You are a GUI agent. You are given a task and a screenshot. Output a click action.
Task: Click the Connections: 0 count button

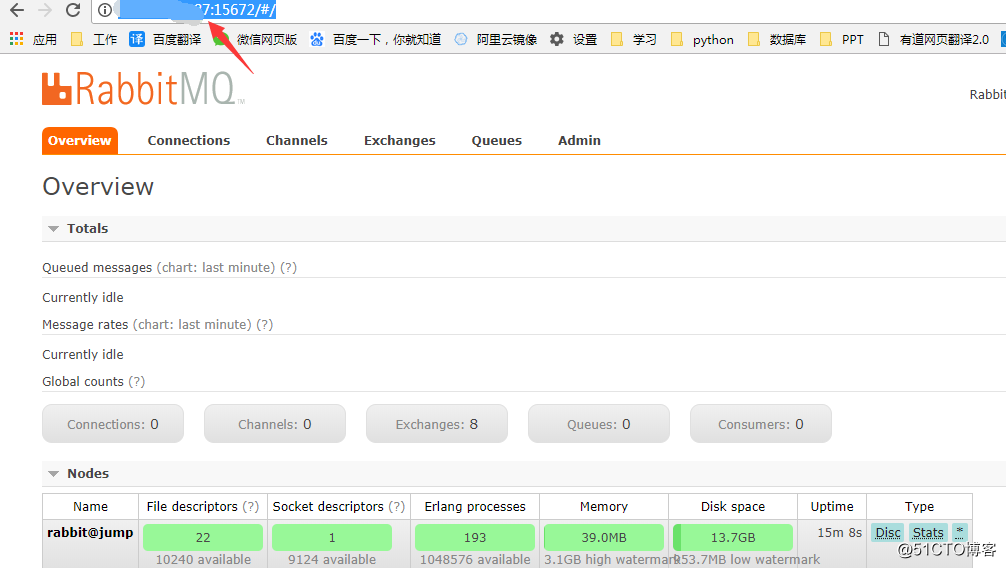(x=113, y=424)
